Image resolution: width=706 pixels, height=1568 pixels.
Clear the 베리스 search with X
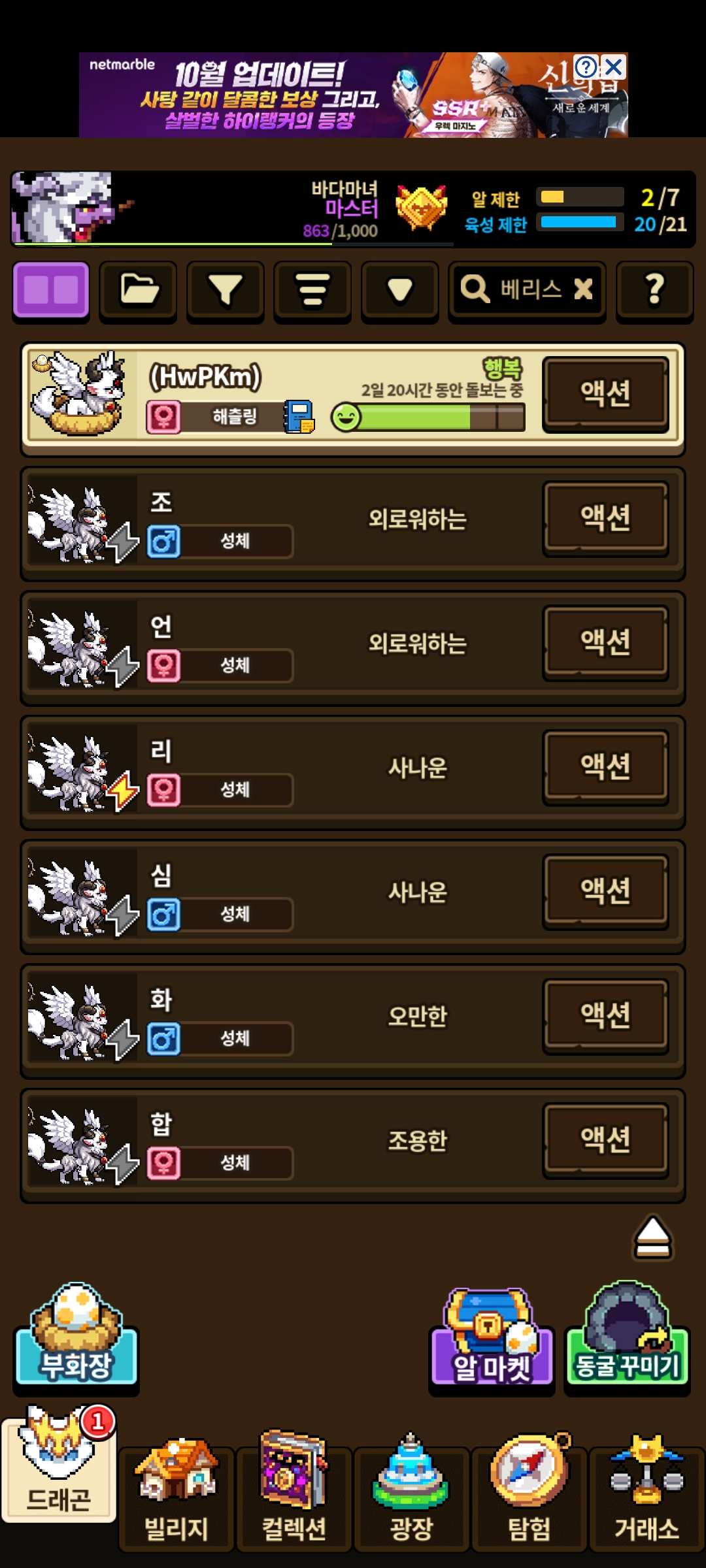tap(583, 289)
